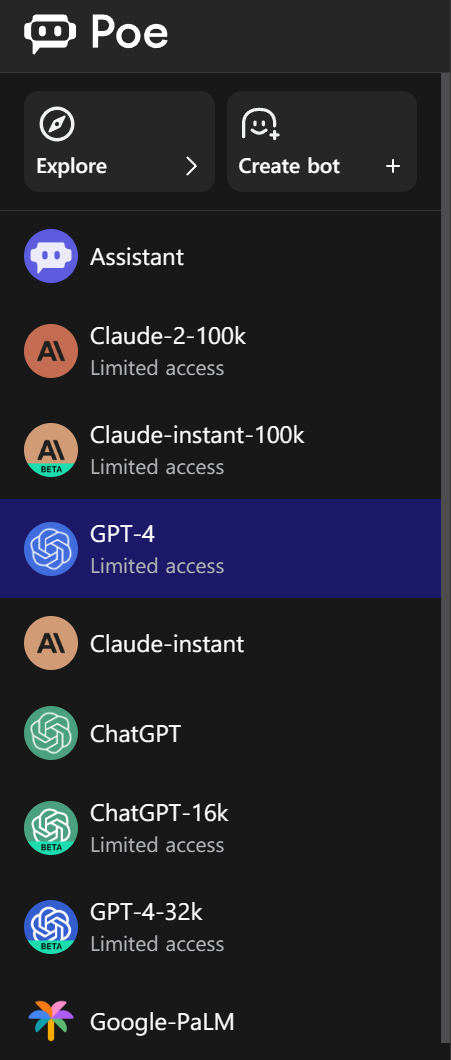Select the Google-PaLM bot name
The image size is (451, 1060).
162,1021
